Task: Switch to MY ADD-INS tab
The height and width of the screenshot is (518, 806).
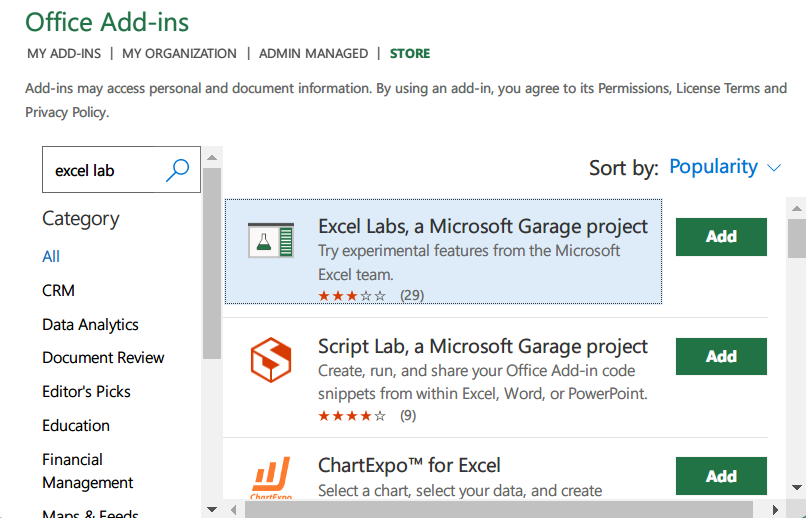Action: pyautogui.click(x=64, y=53)
